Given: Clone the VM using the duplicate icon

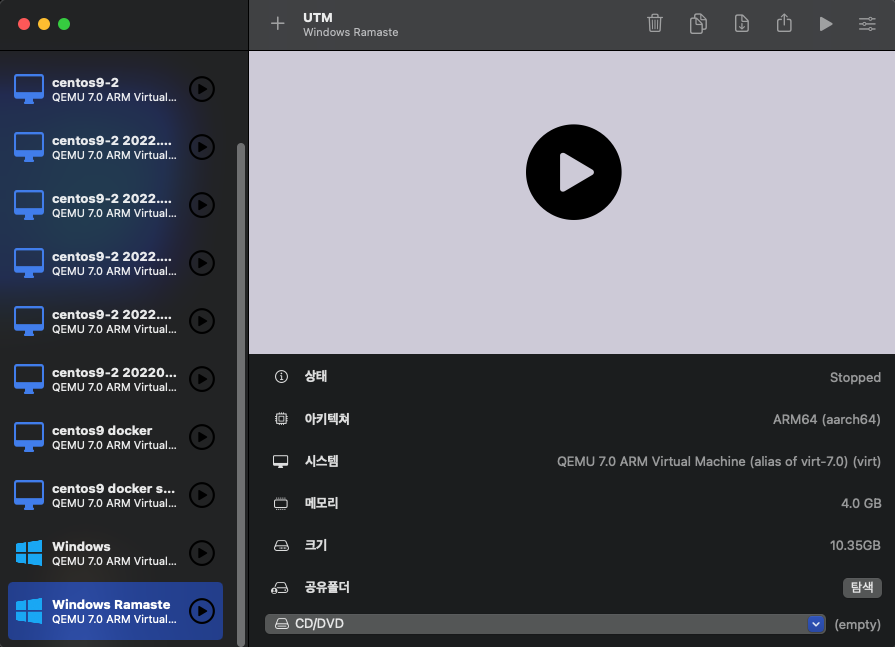Looking at the screenshot, I should (698, 23).
